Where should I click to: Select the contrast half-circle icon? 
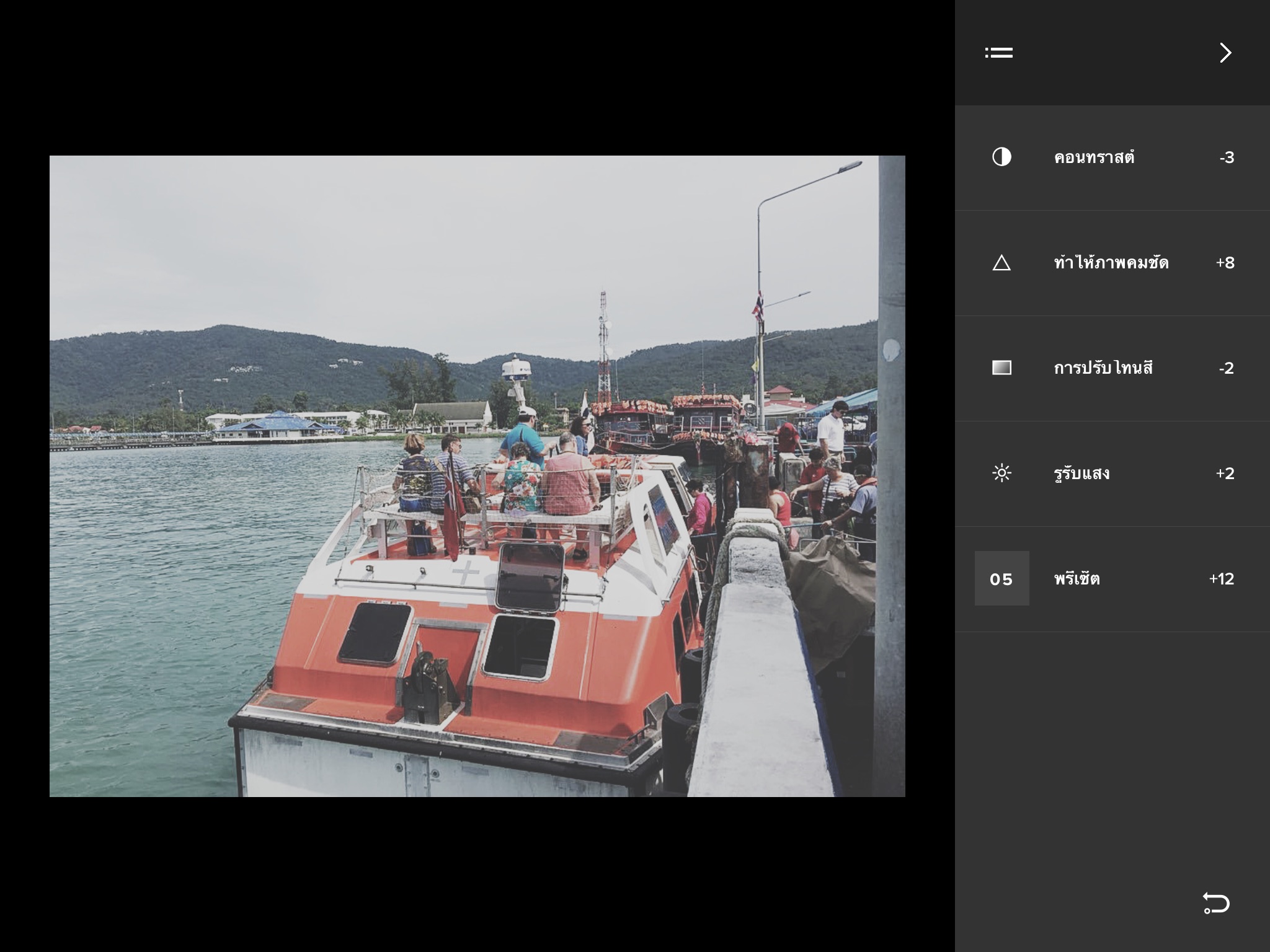(1001, 157)
